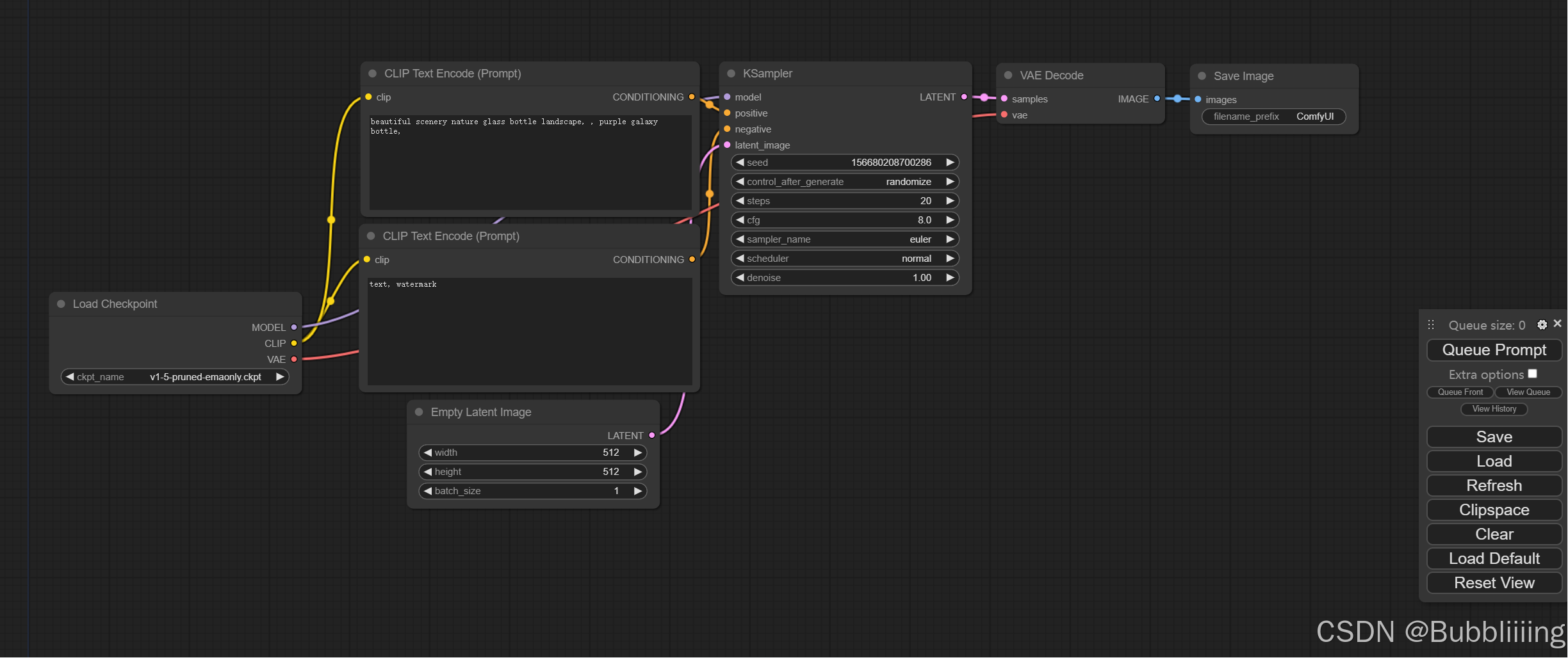Decrease seed with left arrow
Viewport: 1568px width, 658px height.
coord(740,162)
